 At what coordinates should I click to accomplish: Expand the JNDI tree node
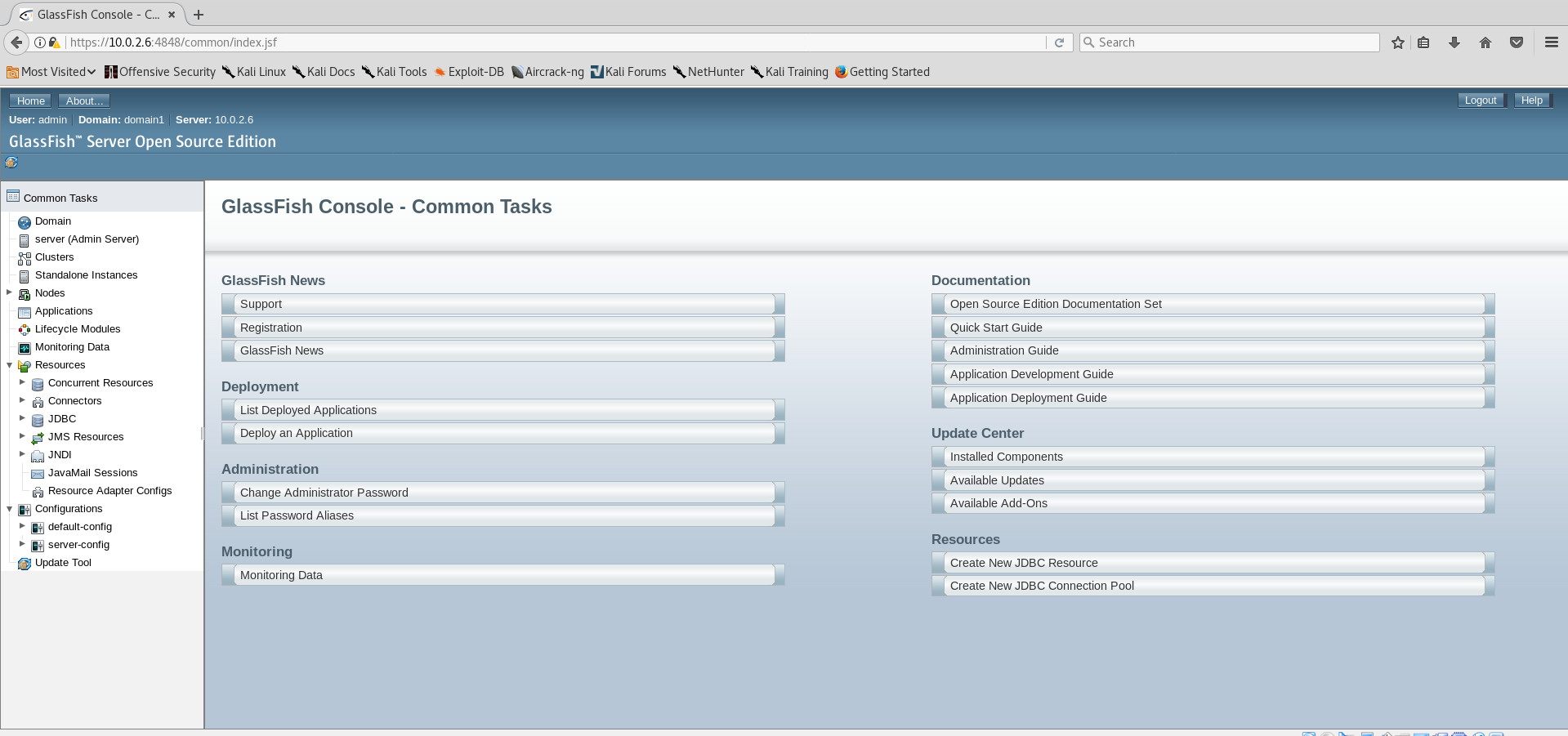tap(22, 454)
